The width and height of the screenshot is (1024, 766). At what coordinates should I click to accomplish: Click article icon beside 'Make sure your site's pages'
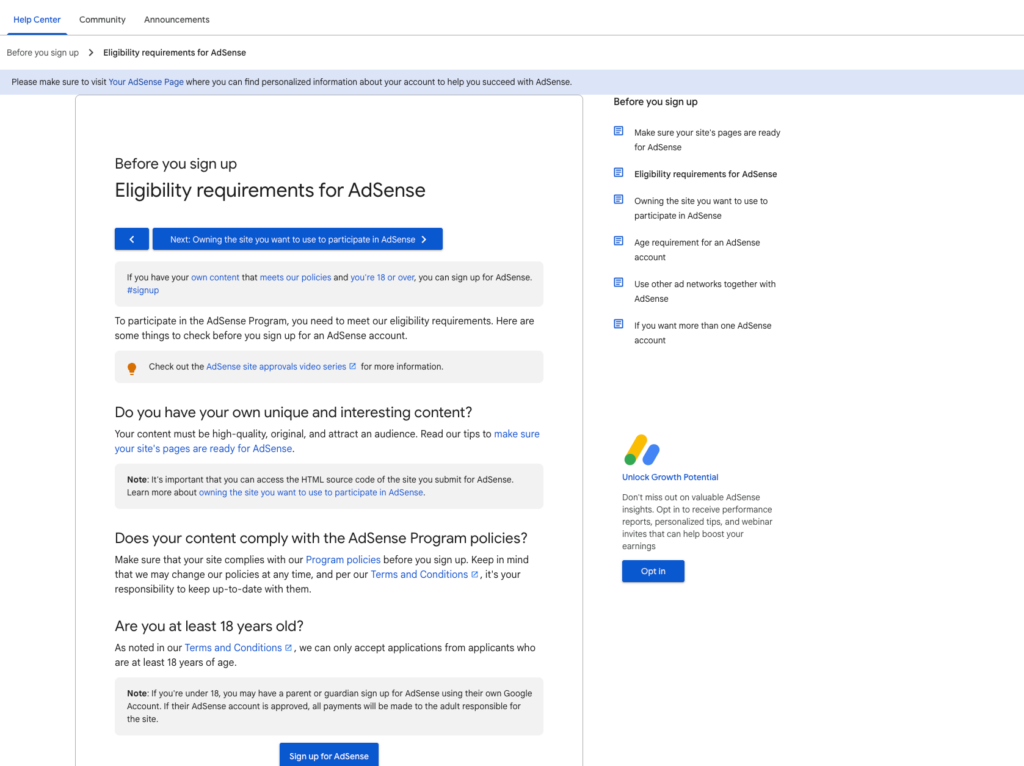[618, 131]
